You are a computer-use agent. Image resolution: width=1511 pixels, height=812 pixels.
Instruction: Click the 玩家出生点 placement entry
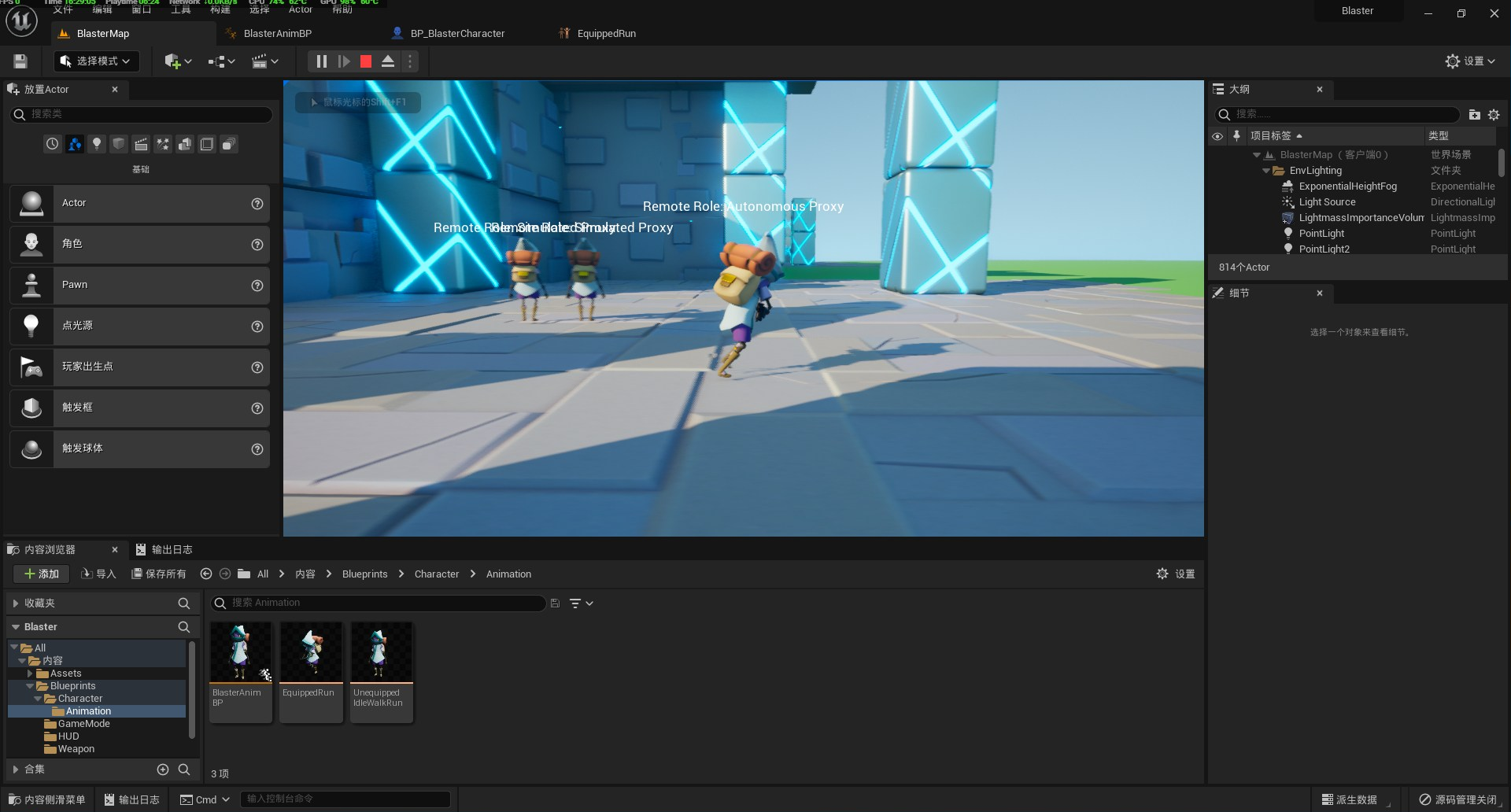139,367
